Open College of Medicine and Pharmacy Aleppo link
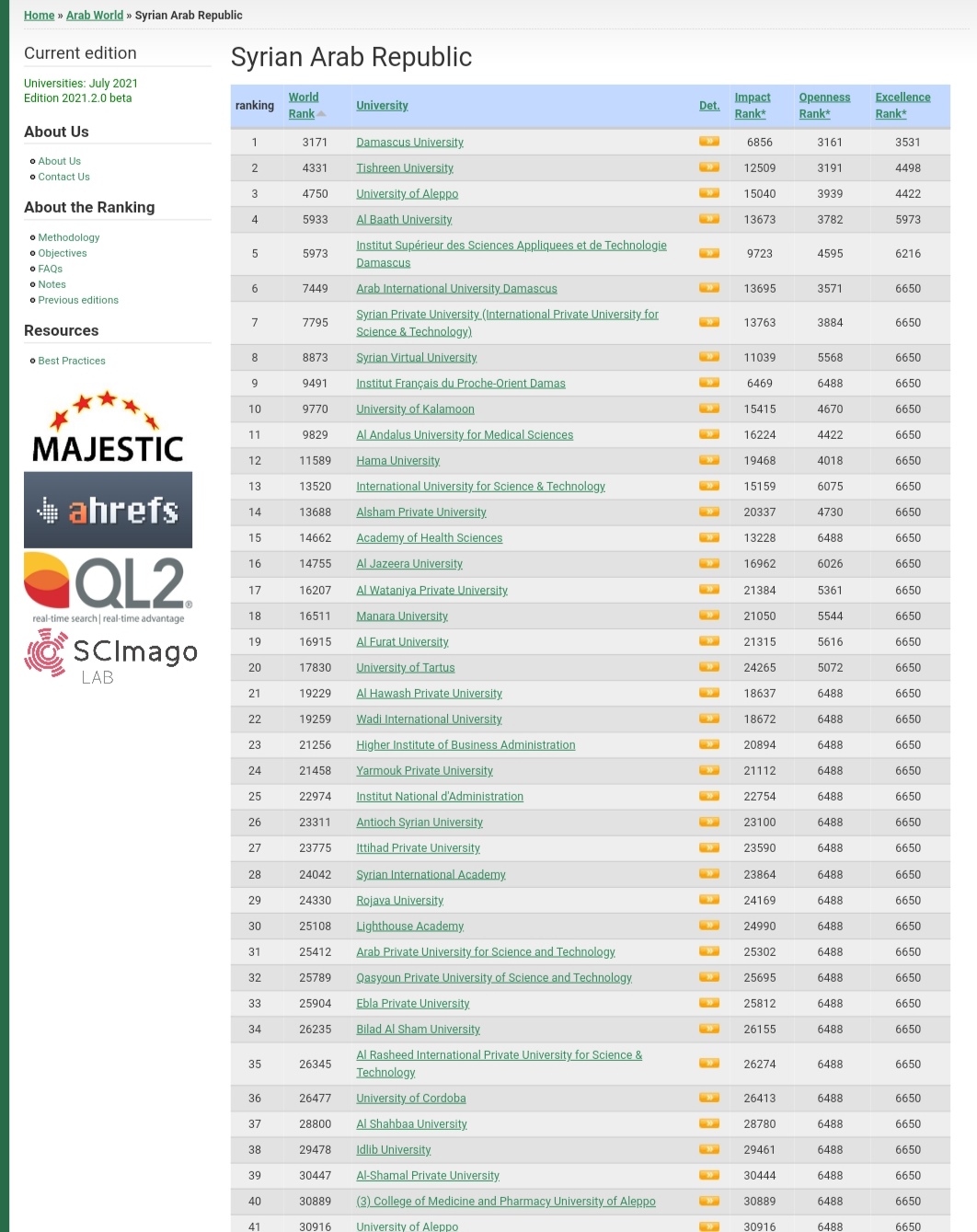The width and height of the screenshot is (977, 1232). (x=506, y=1202)
